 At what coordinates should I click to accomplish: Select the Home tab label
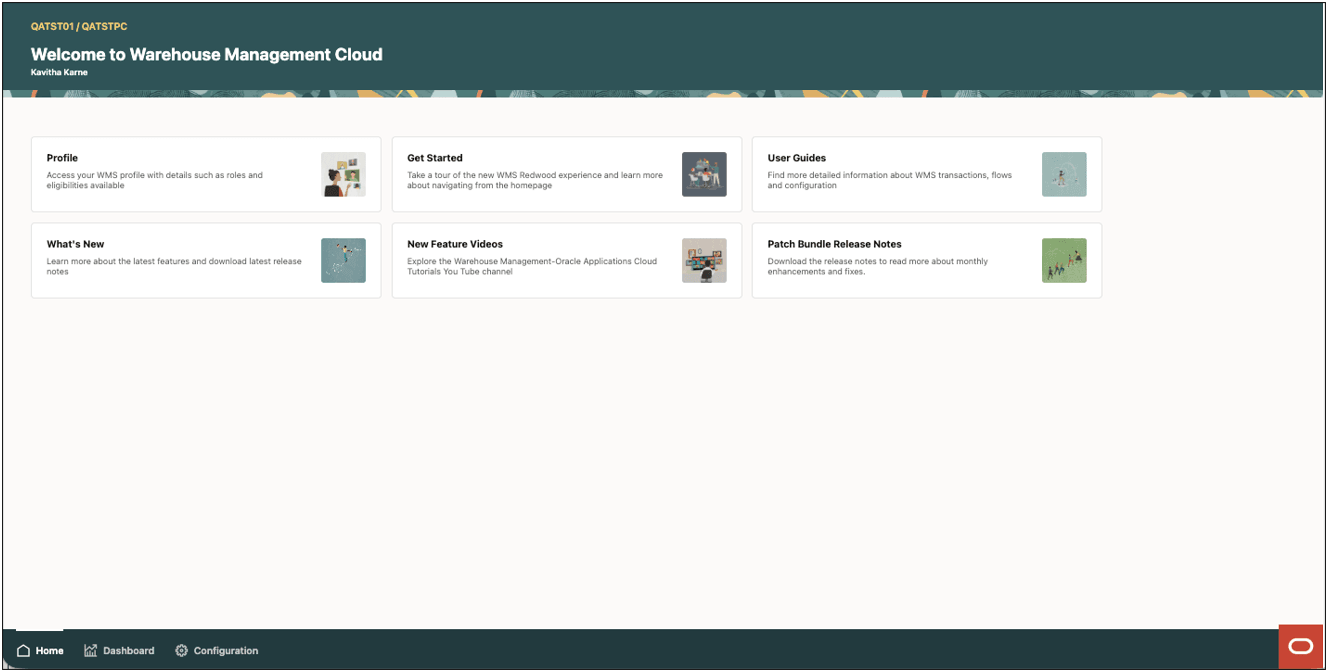pos(50,651)
